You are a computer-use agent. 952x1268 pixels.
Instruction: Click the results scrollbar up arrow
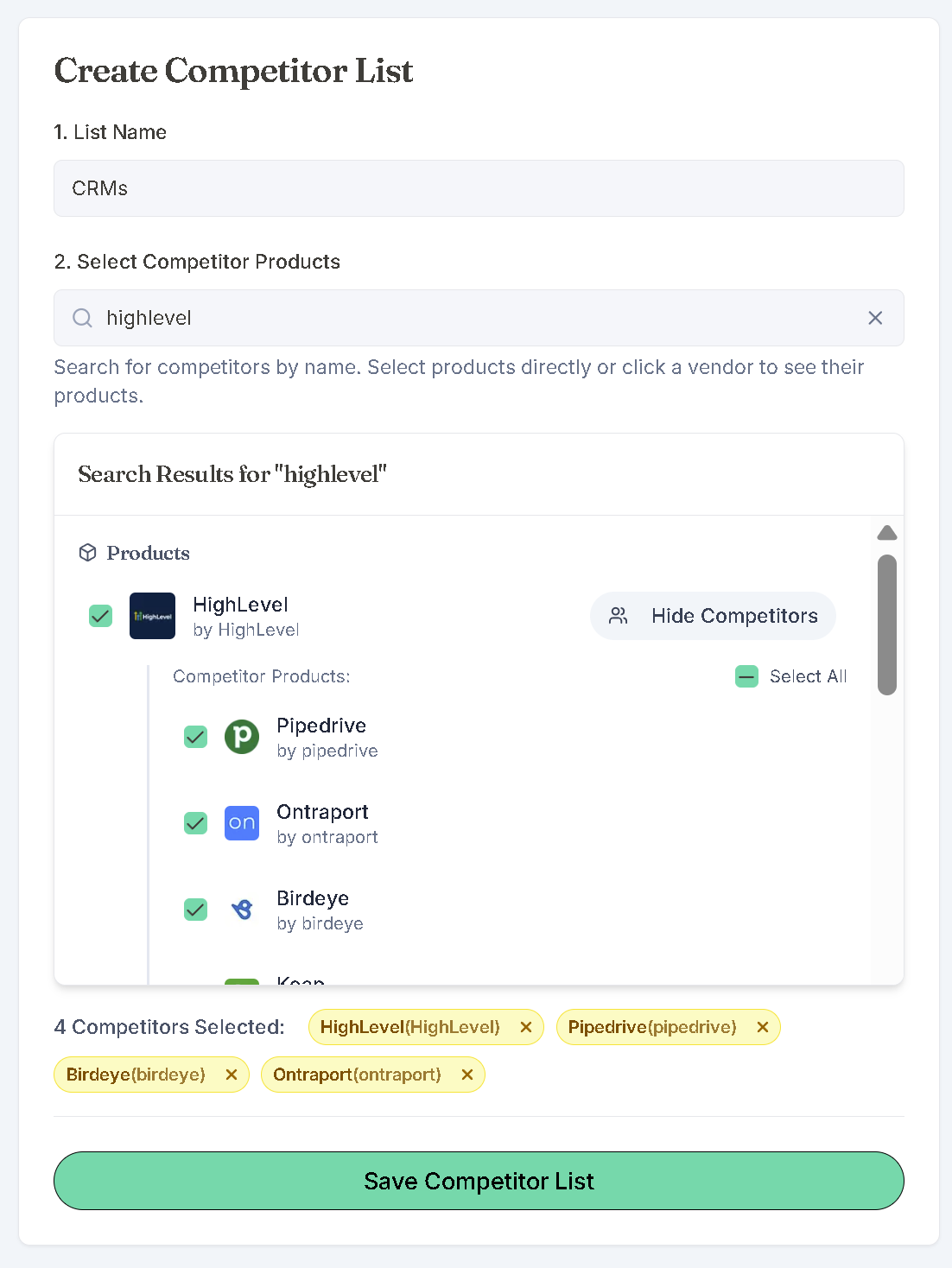click(887, 533)
